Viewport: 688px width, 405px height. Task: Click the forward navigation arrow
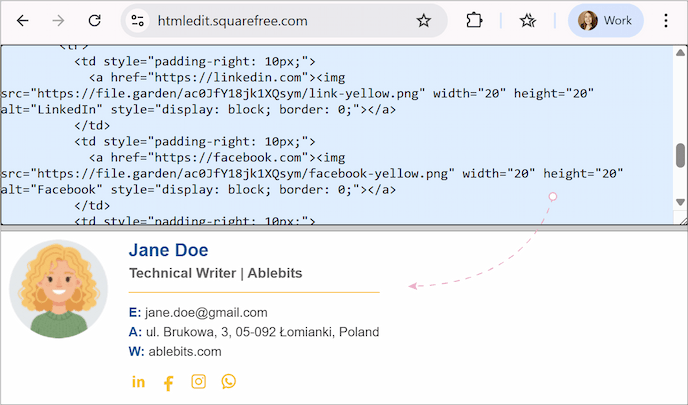point(58,21)
